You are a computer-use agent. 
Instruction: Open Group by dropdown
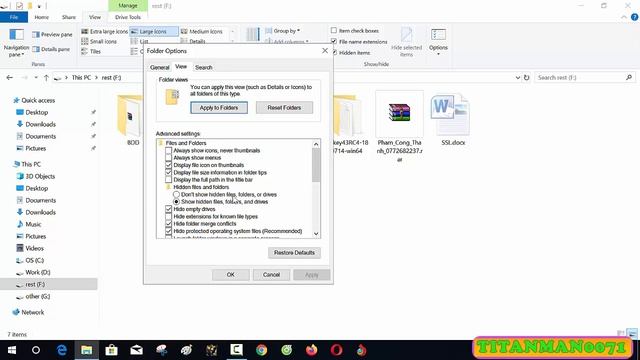click(283, 31)
